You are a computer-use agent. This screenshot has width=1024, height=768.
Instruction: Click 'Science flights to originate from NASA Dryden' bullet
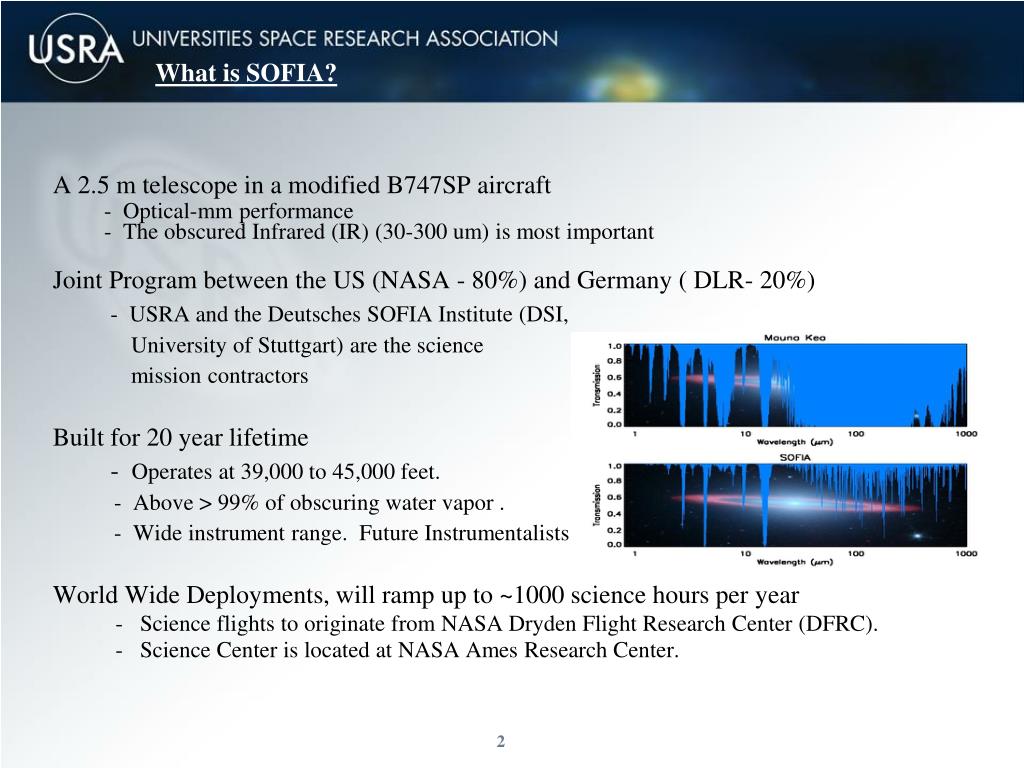tap(509, 624)
